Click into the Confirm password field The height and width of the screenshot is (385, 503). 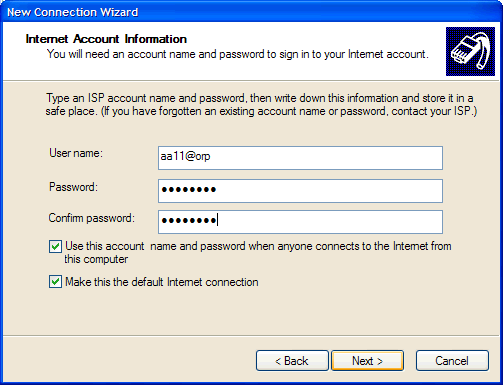pyautogui.click(x=300, y=222)
